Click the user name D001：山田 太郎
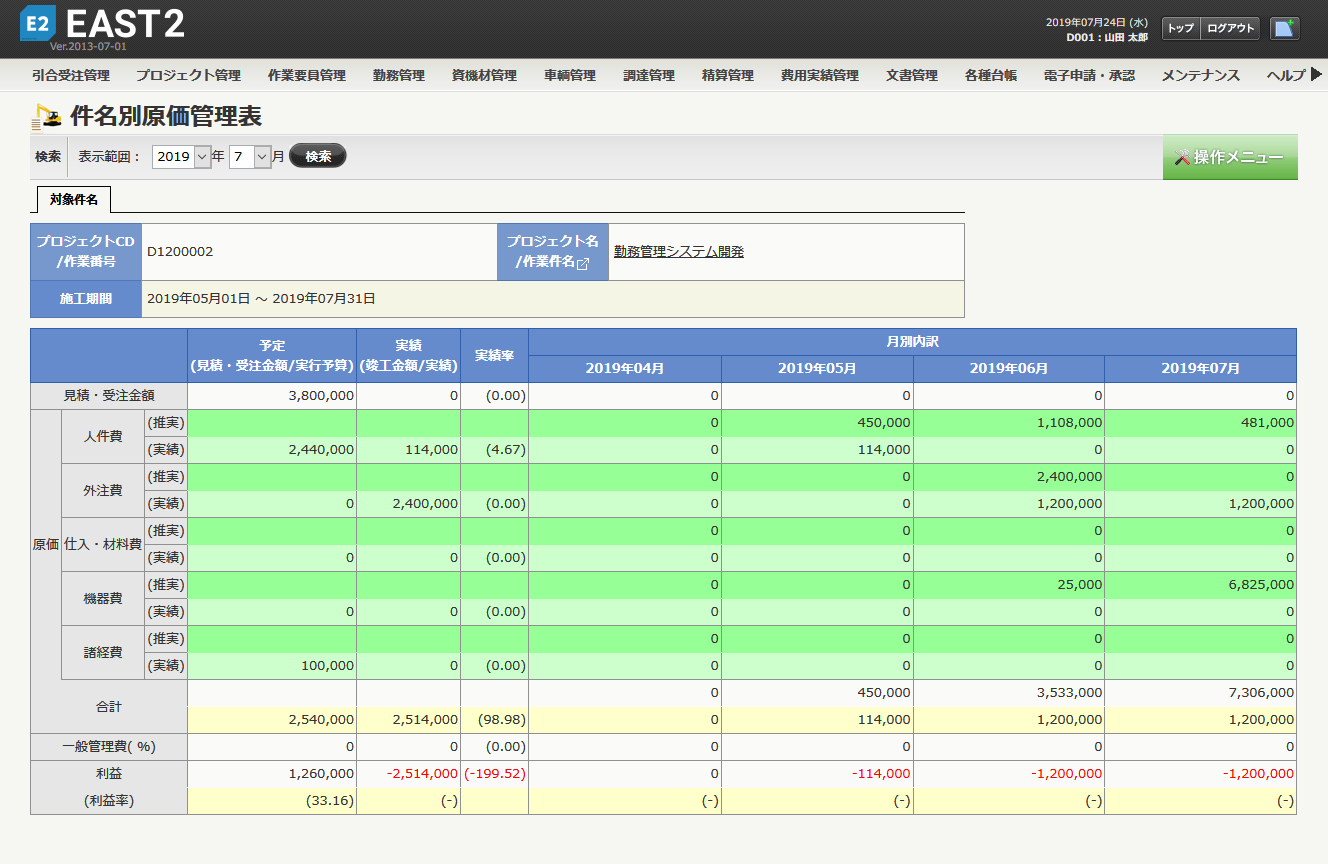 point(1107,37)
